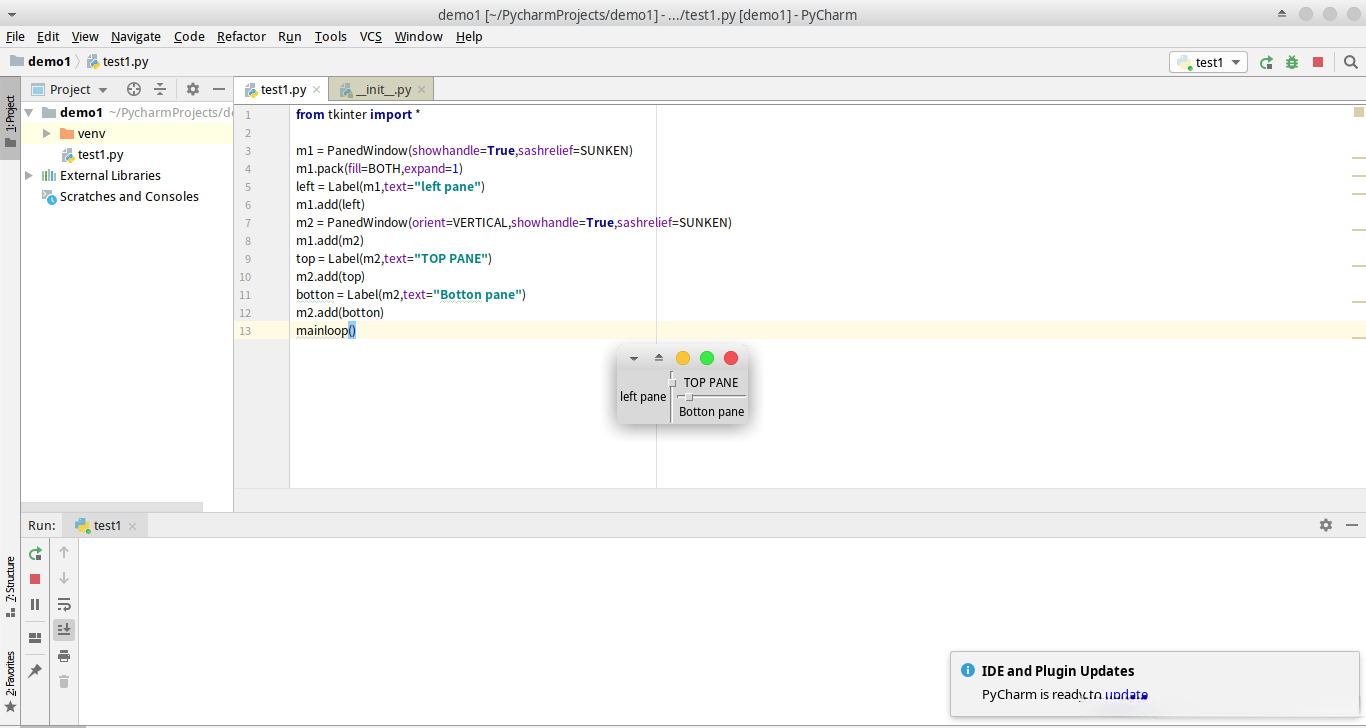Click the update link in notification
This screenshot has width=1366, height=728.
click(1126, 695)
